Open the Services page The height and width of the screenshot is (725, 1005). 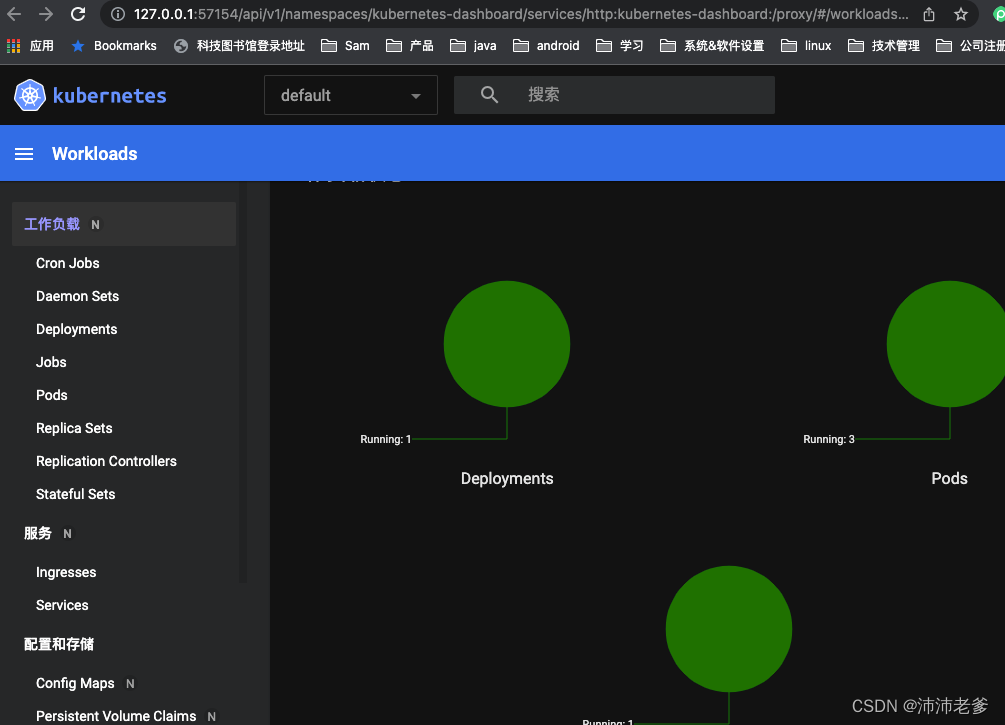(x=62, y=605)
